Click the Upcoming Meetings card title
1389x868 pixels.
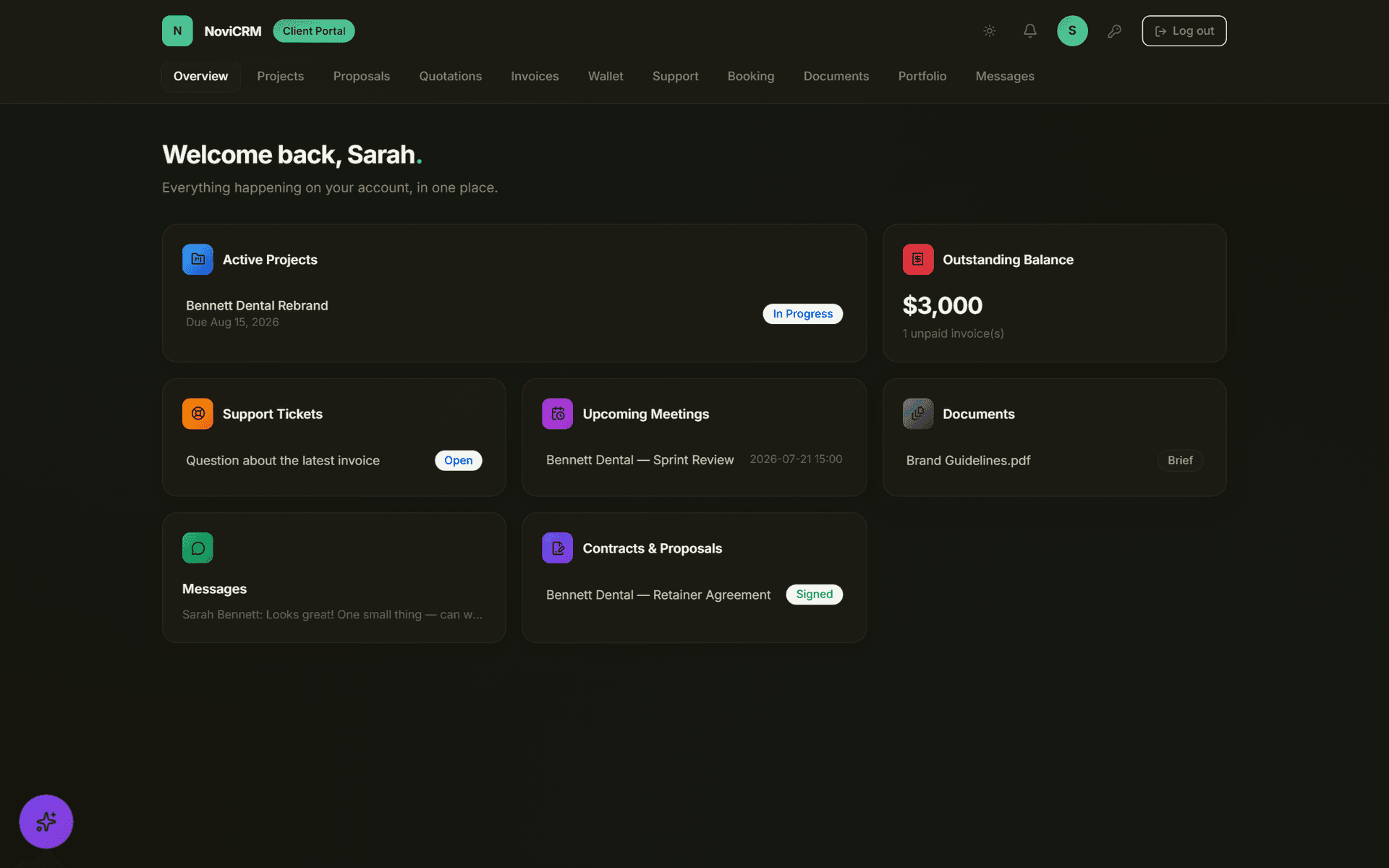646,414
